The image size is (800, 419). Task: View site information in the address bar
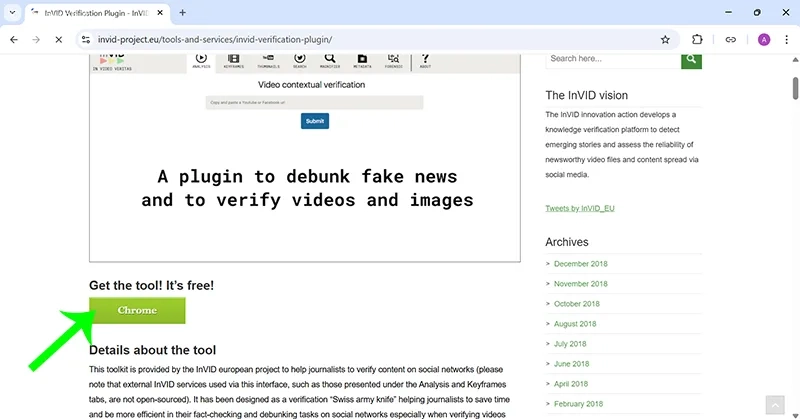[x=87, y=40]
